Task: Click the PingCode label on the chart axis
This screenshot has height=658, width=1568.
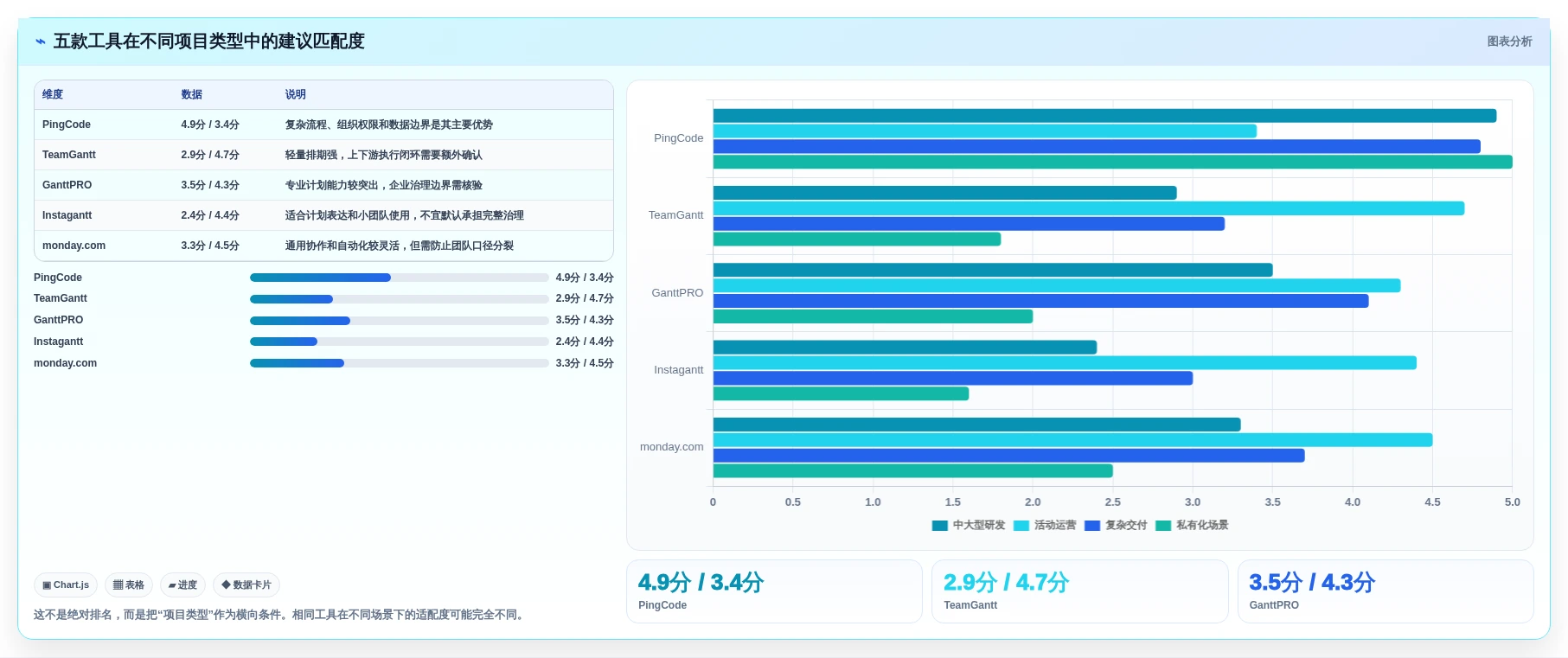Action: pos(679,138)
